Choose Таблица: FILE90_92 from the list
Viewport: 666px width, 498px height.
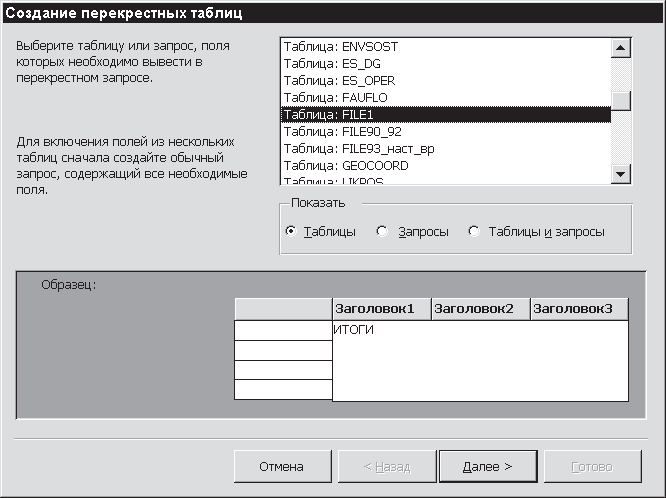[345, 132]
